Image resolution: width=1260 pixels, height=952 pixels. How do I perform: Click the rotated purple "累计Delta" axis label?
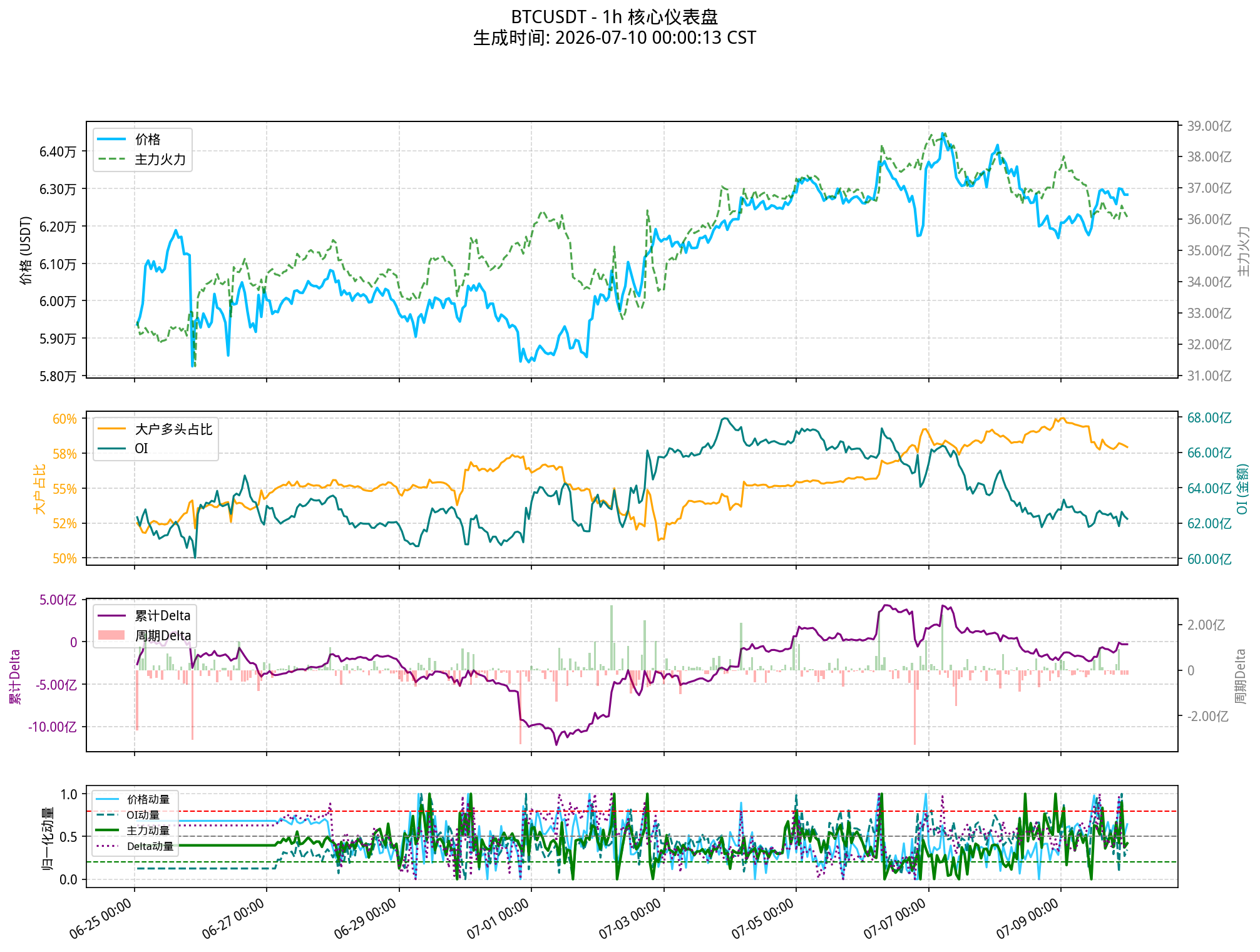pos(15,677)
